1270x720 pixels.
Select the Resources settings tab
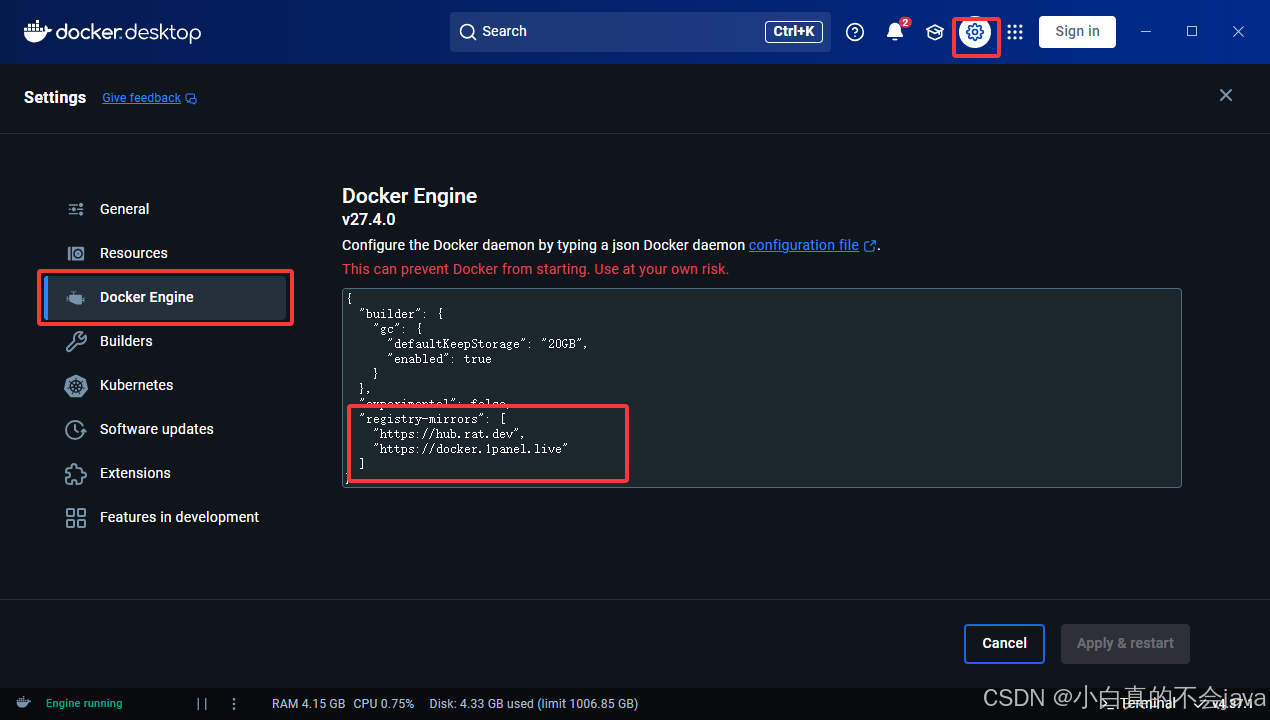tap(166, 253)
